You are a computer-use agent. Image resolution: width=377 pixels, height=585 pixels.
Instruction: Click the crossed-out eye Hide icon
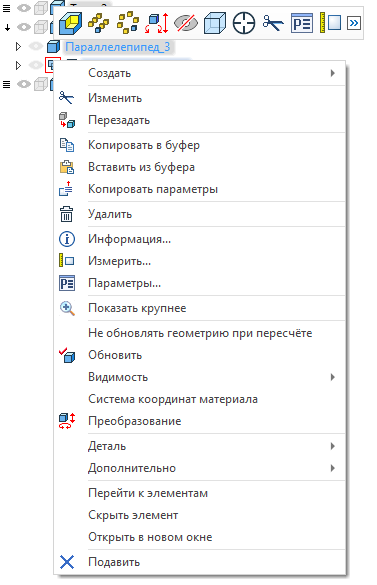pos(186,23)
